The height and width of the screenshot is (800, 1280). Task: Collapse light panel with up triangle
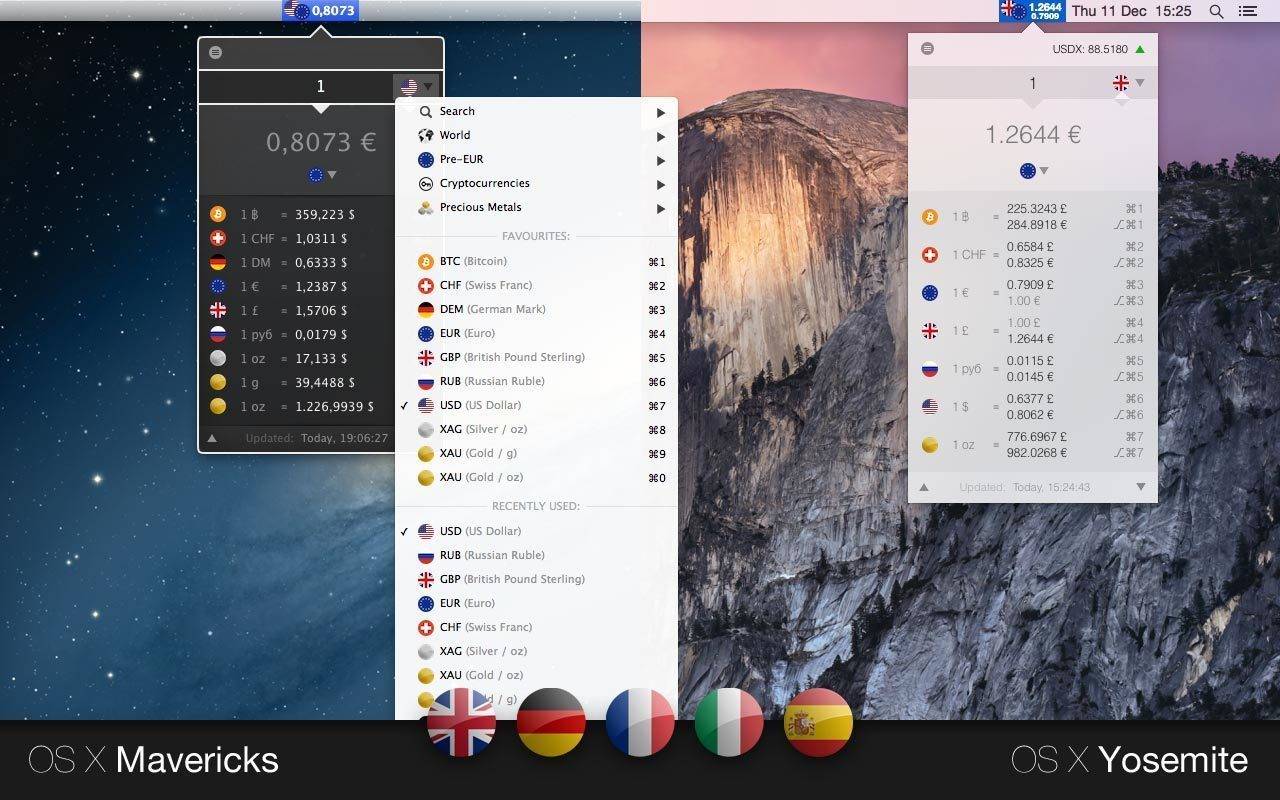(924, 487)
